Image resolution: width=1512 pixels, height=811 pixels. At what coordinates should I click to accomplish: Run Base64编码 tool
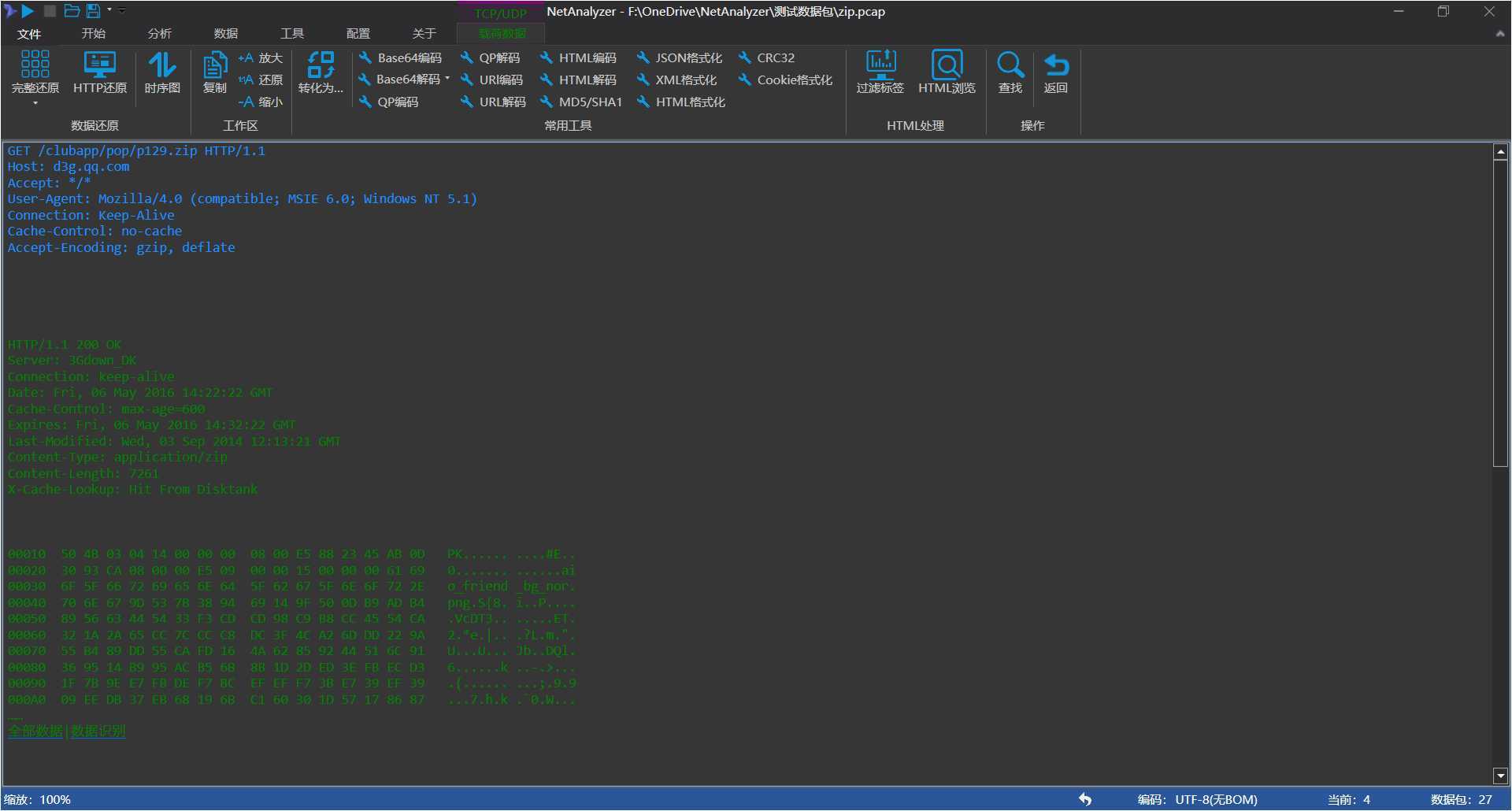click(x=400, y=57)
